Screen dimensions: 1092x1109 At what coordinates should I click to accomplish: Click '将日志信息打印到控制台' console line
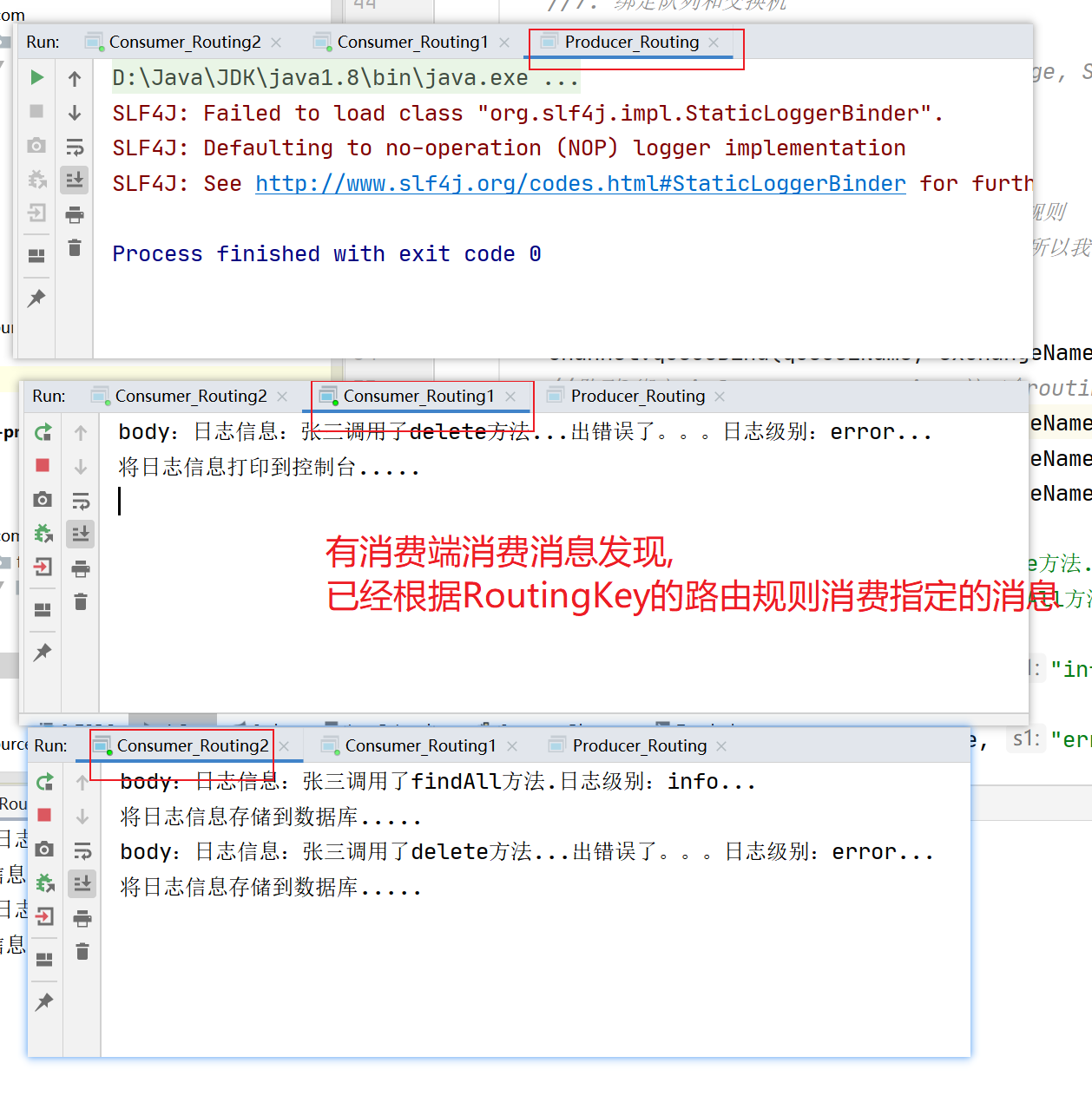point(269,468)
